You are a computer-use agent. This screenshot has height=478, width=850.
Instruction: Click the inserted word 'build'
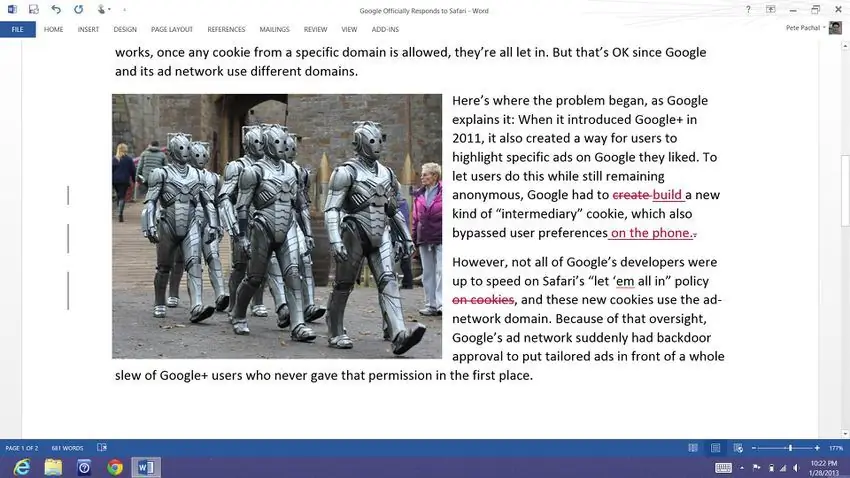point(667,195)
